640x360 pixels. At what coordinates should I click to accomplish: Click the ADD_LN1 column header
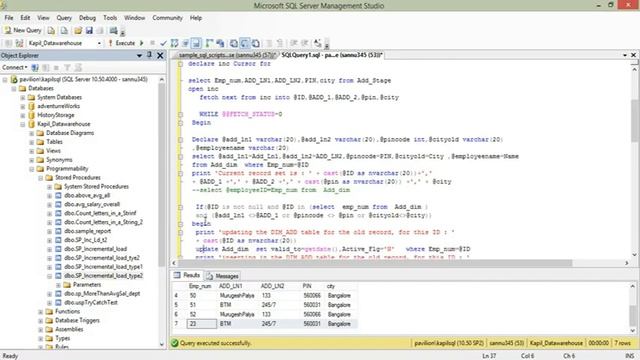(231, 287)
